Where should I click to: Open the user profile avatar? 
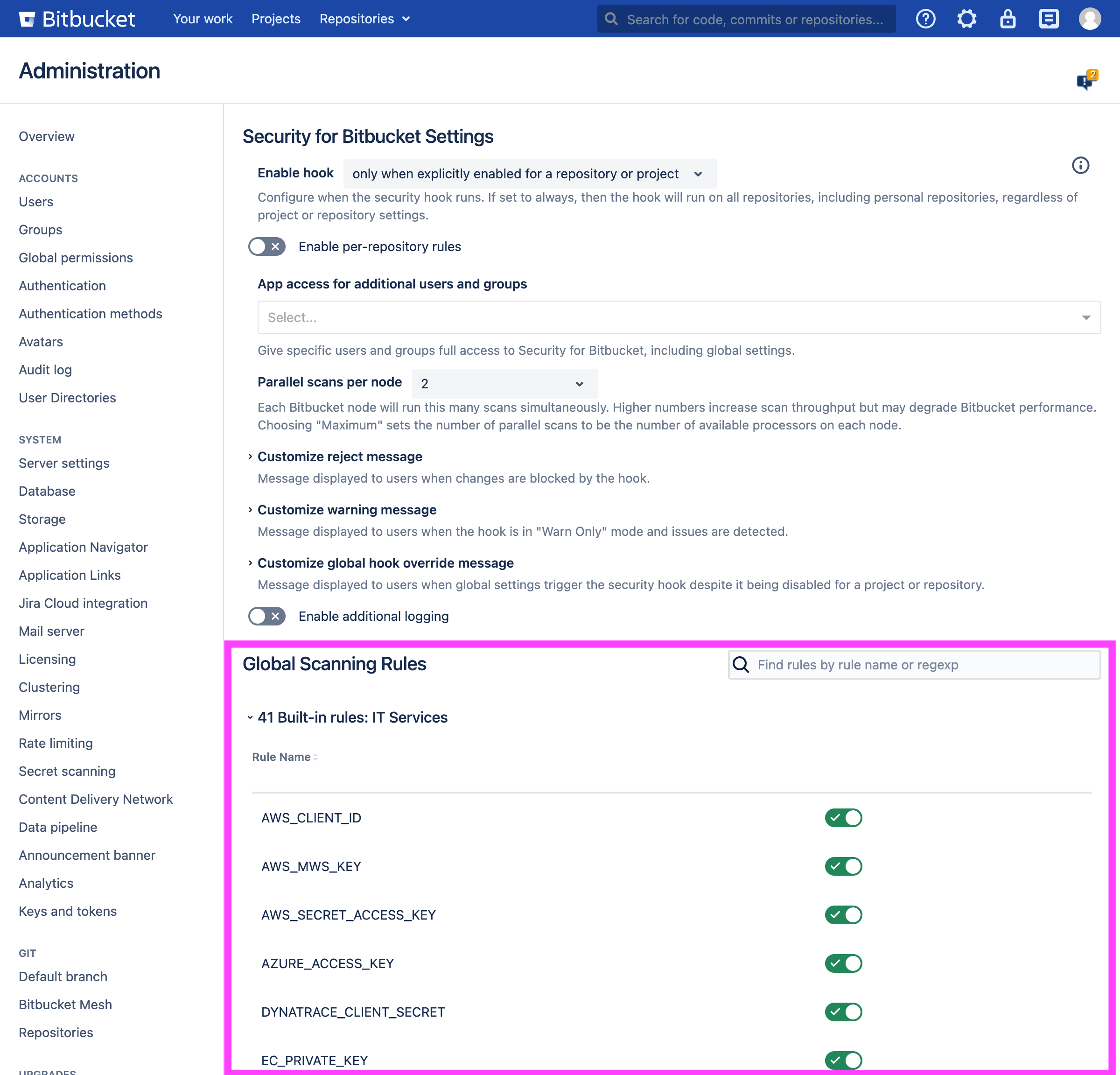[1089, 19]
